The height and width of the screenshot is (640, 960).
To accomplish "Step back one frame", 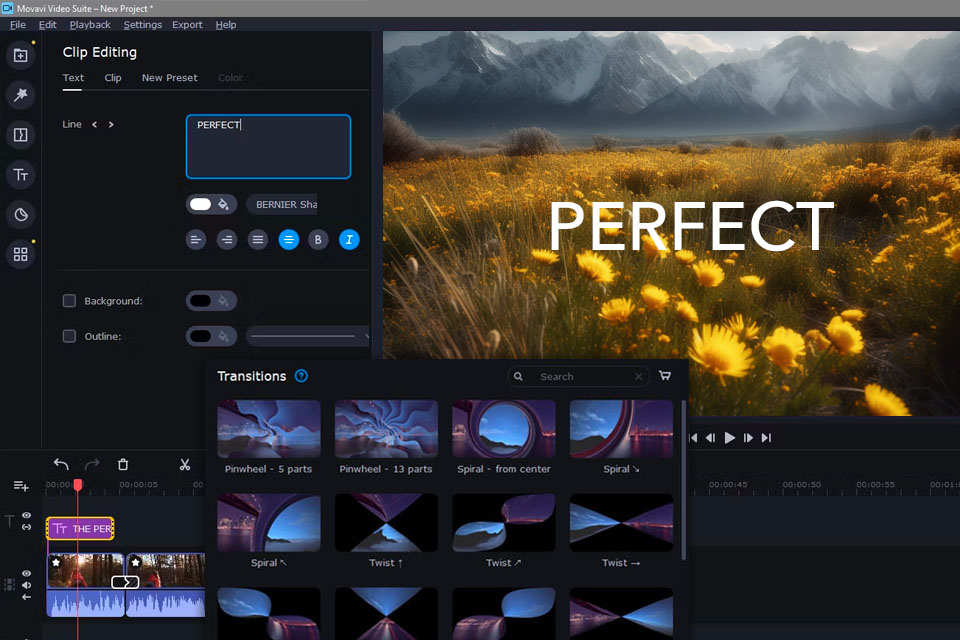I will (711, 438).
